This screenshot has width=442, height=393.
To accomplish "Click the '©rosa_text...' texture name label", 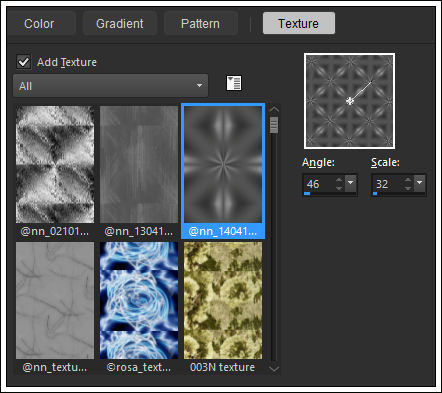I will (139, 367).
